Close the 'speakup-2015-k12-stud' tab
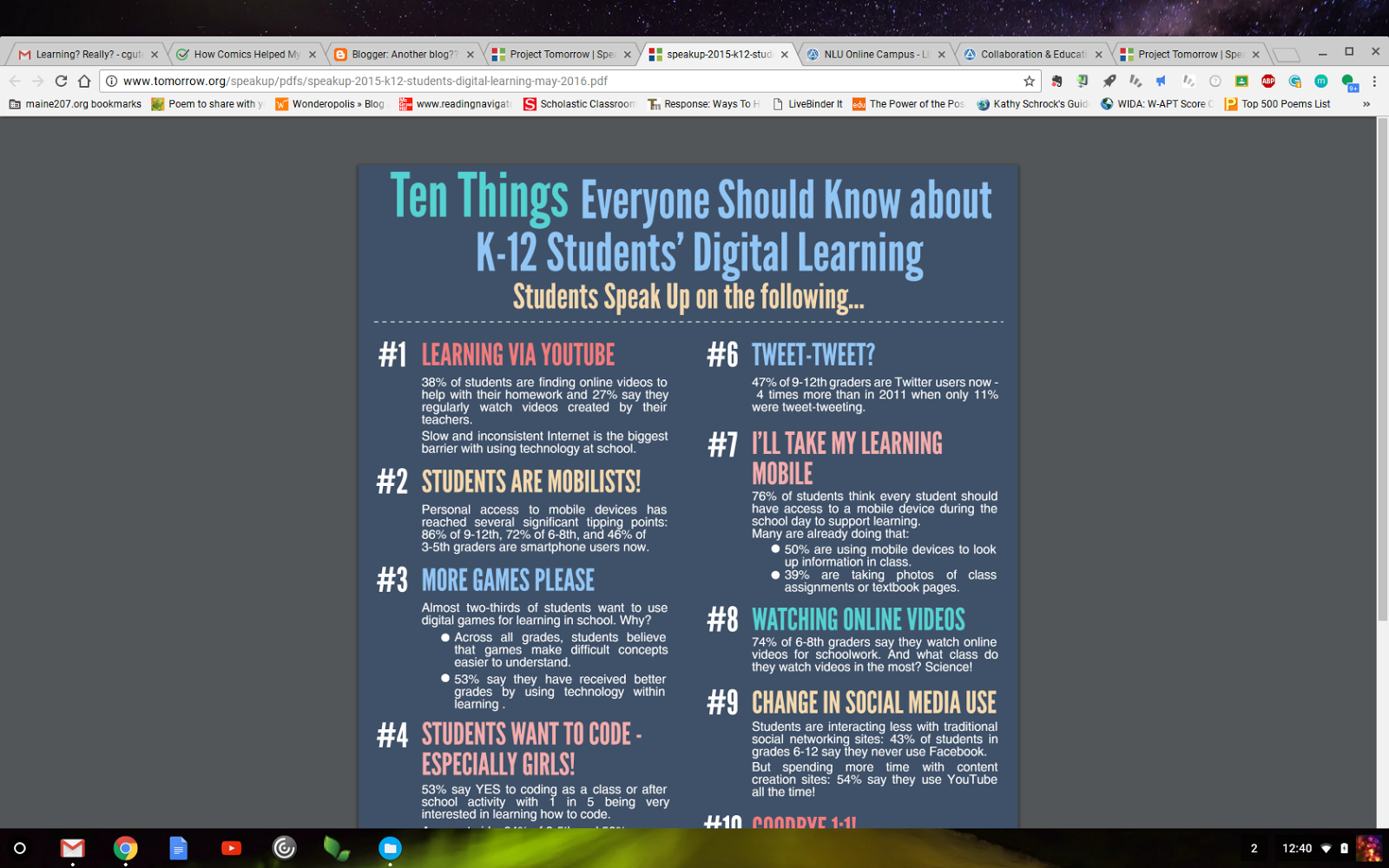 [785, 54]
